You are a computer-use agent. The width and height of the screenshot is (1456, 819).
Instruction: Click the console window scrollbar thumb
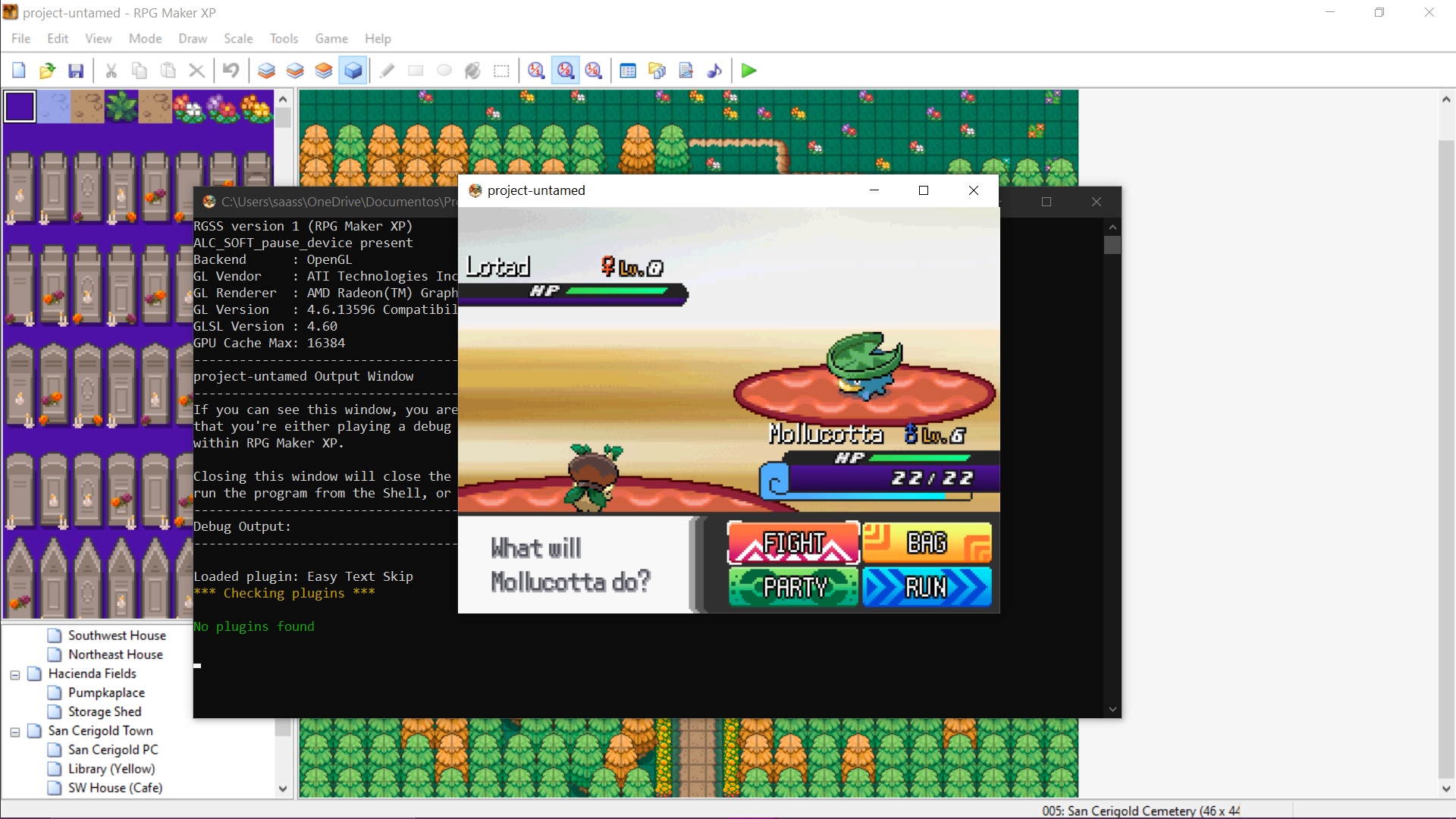(x=1112, y=245)
